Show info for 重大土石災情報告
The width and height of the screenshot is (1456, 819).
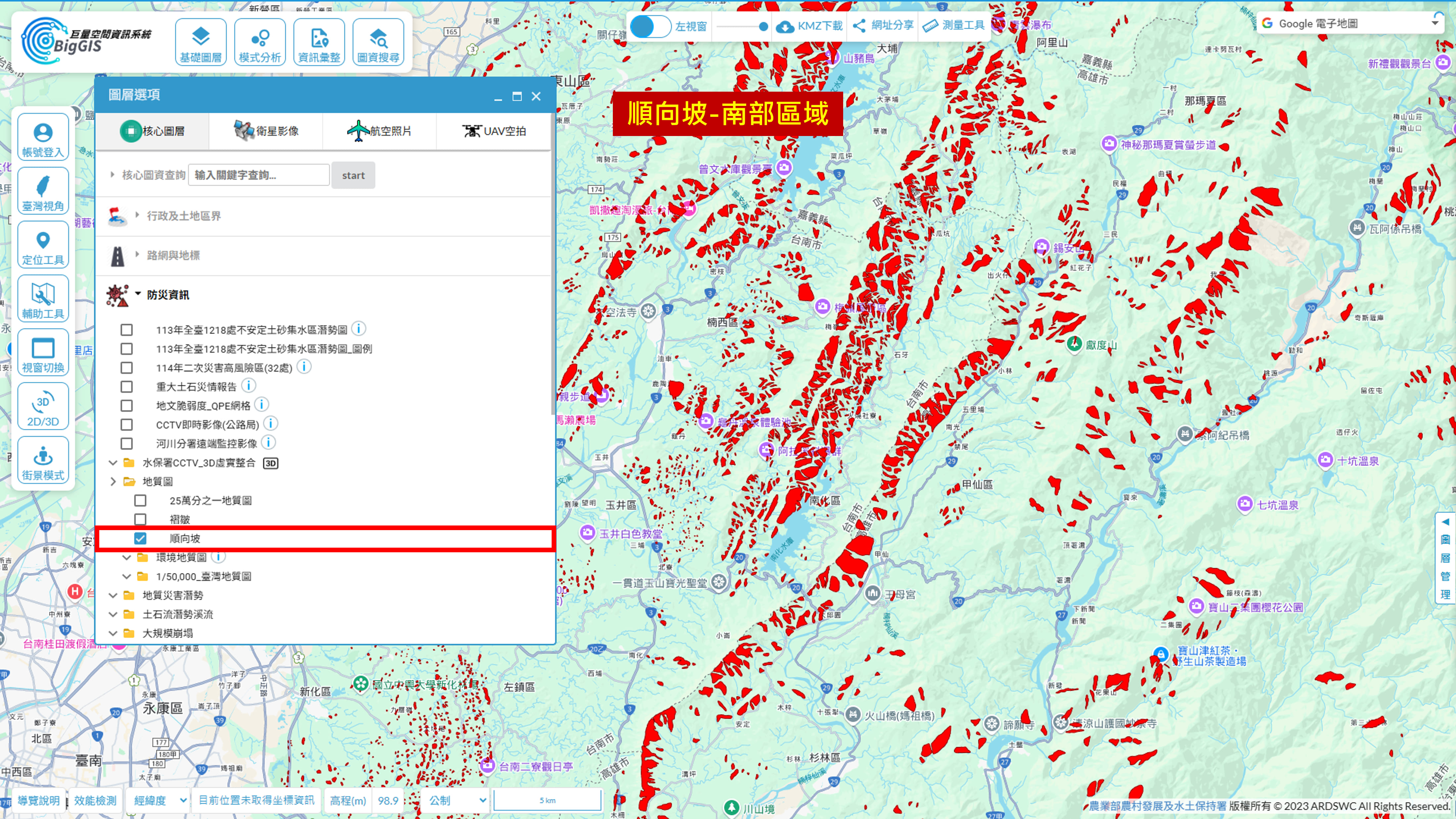tap(248, 386)
